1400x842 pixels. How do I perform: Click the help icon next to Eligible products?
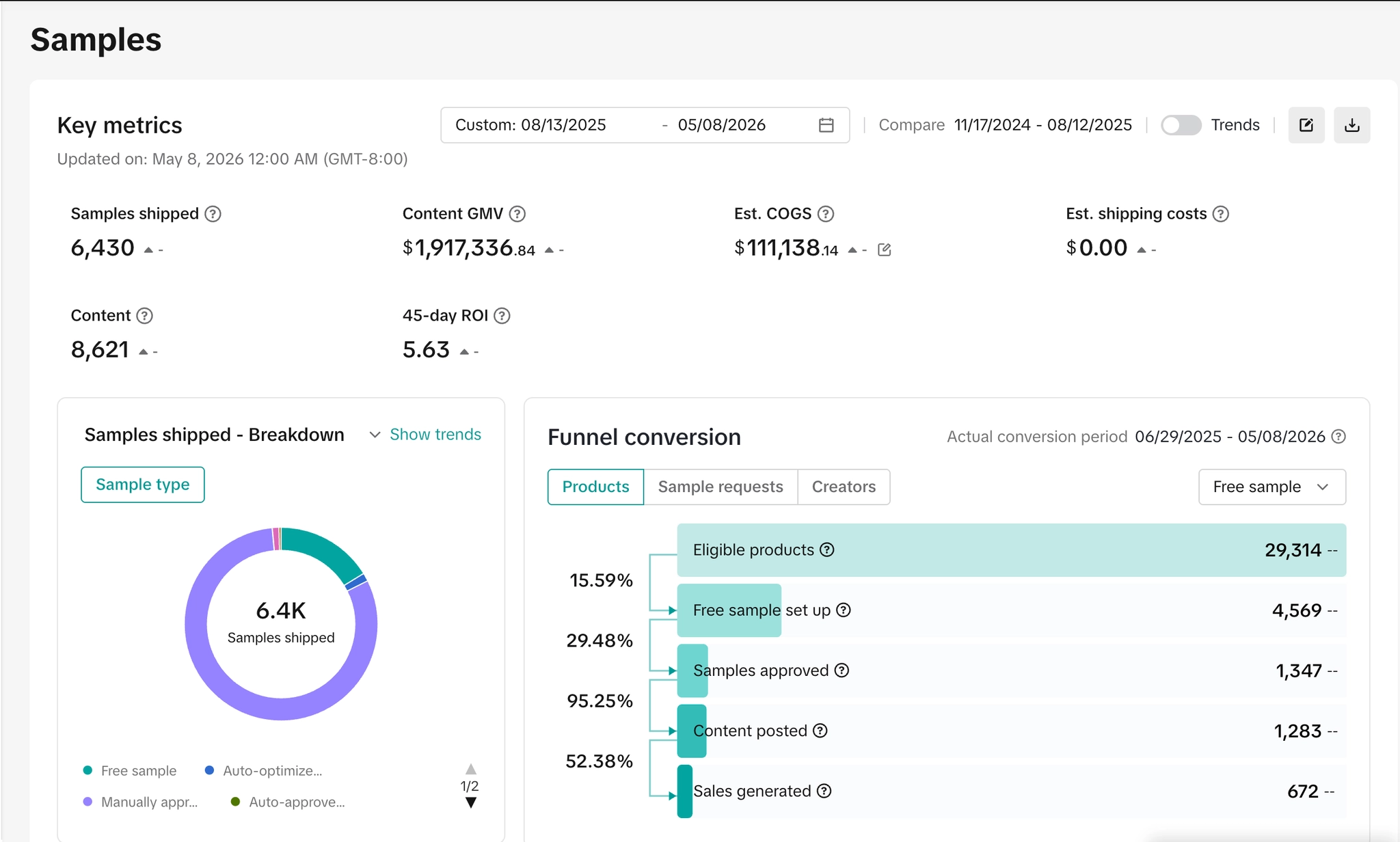click(827, 550)
